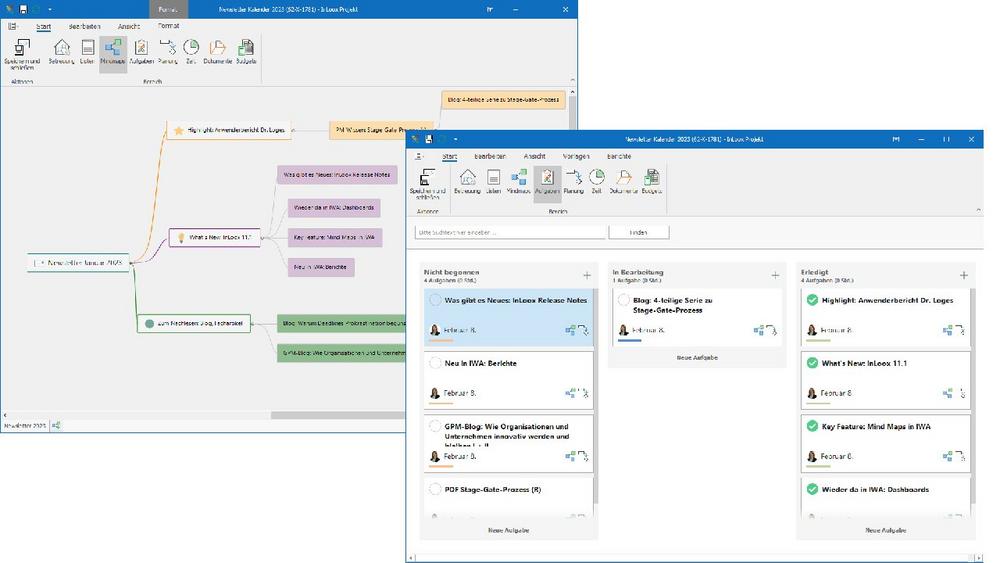Mark GPM-Blog card as done
The height and width of the screenshot is (563, 1000).
click(x=435, y=427)
